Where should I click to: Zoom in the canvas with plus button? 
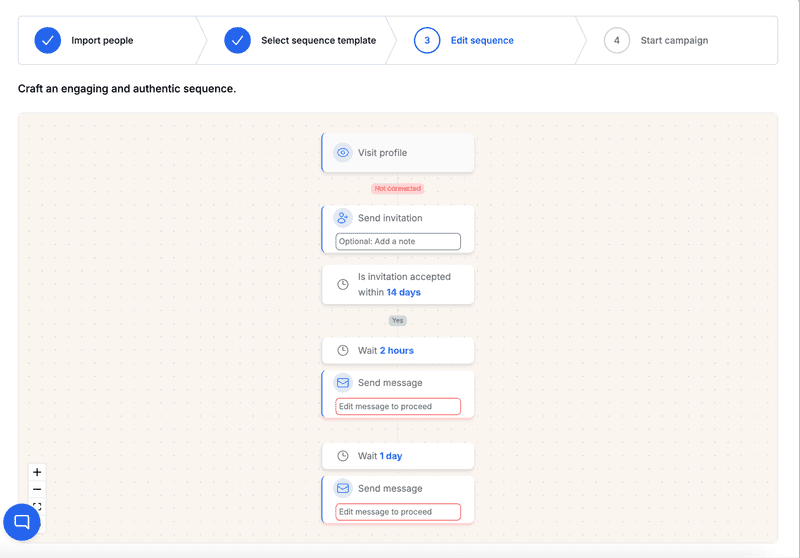click(x=37, y=472)
